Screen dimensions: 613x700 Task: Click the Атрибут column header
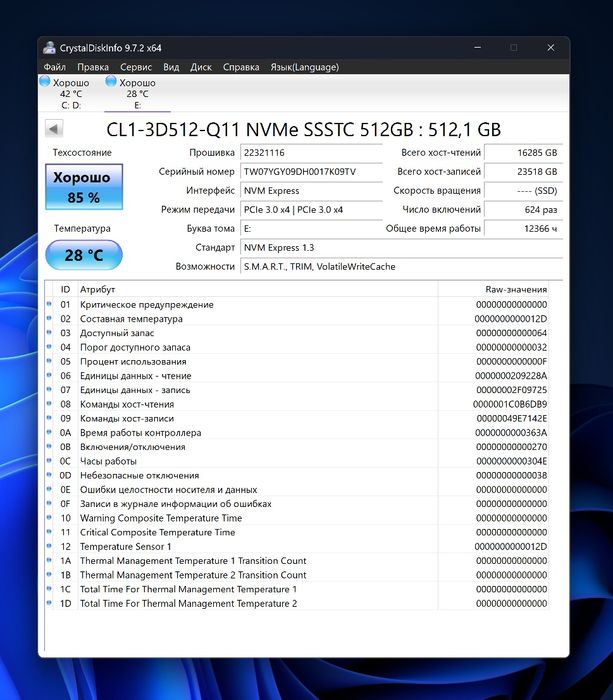tap(258, 289)
